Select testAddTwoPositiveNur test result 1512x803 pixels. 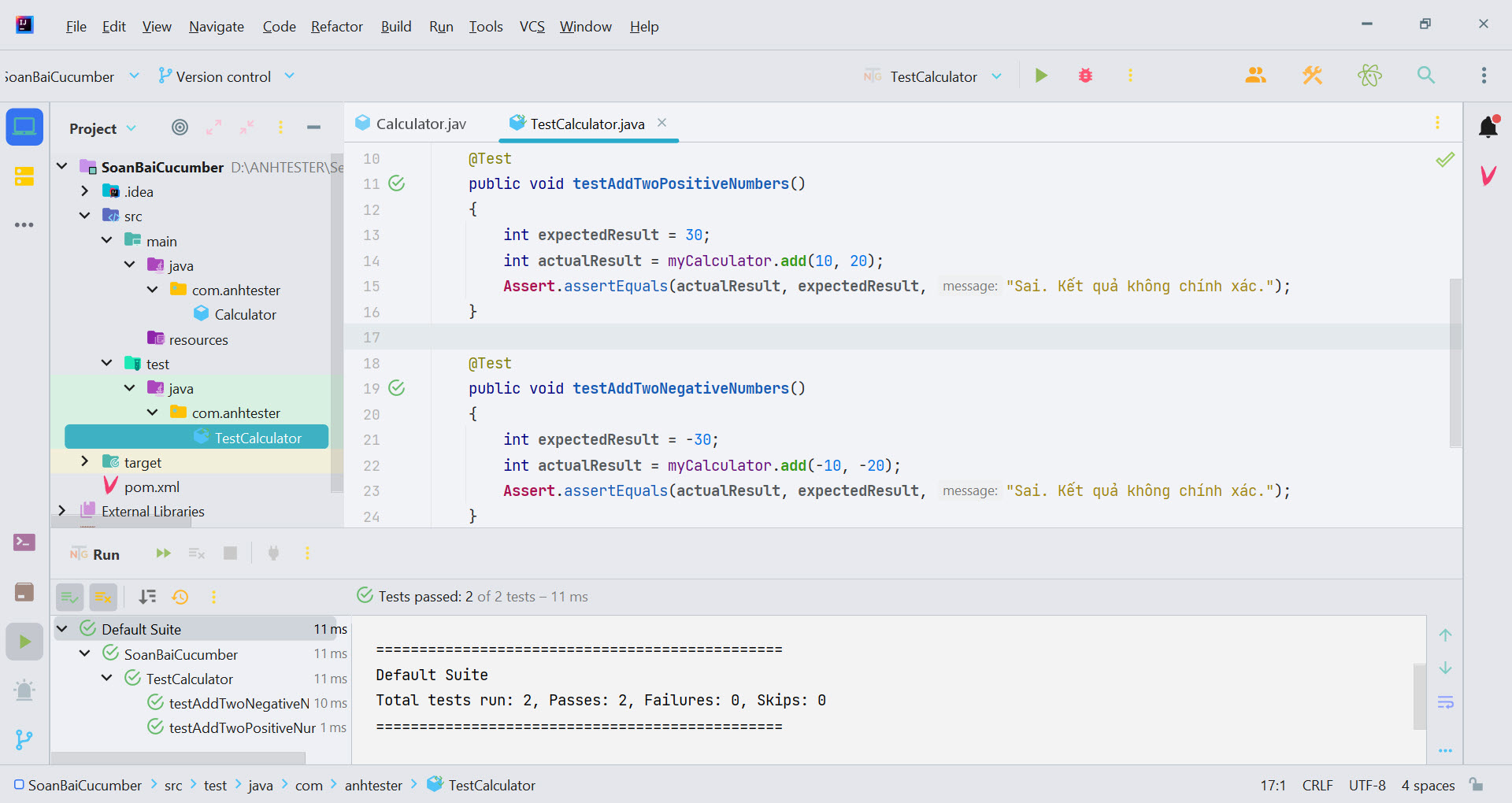coord(242,728)
